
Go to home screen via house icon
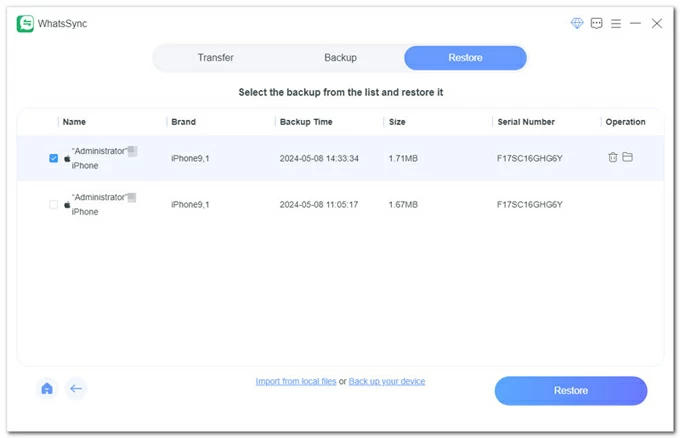pyautogui.click(x=47, y=389)
